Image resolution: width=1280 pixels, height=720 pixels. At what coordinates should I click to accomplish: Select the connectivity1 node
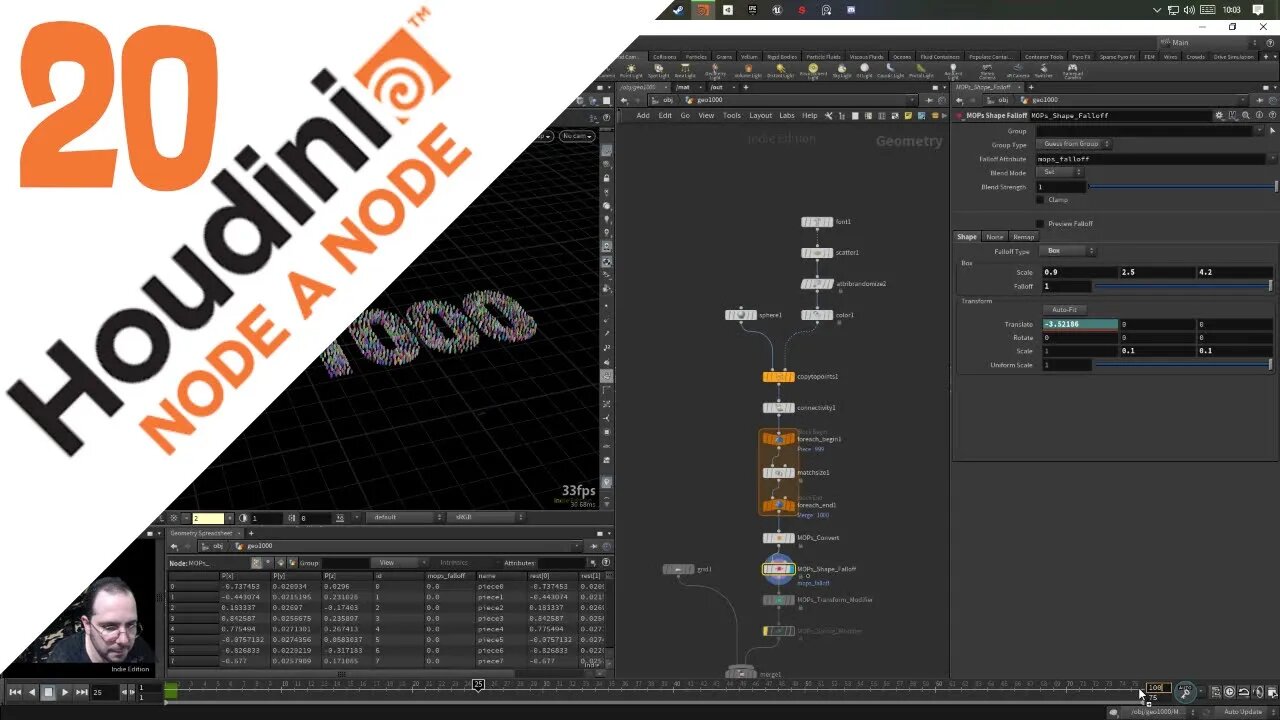pyautogui.click(x=779, y=408)
